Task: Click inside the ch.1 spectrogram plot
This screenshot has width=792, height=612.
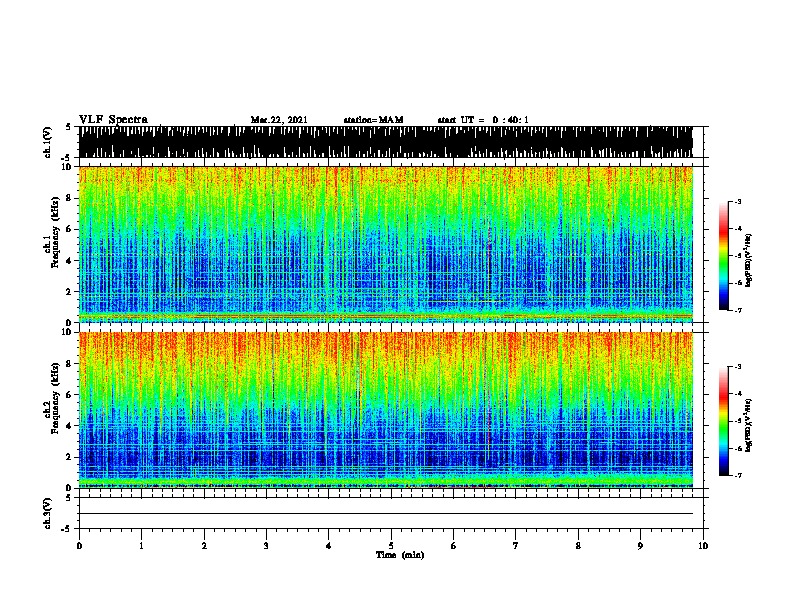Action: 386,244
